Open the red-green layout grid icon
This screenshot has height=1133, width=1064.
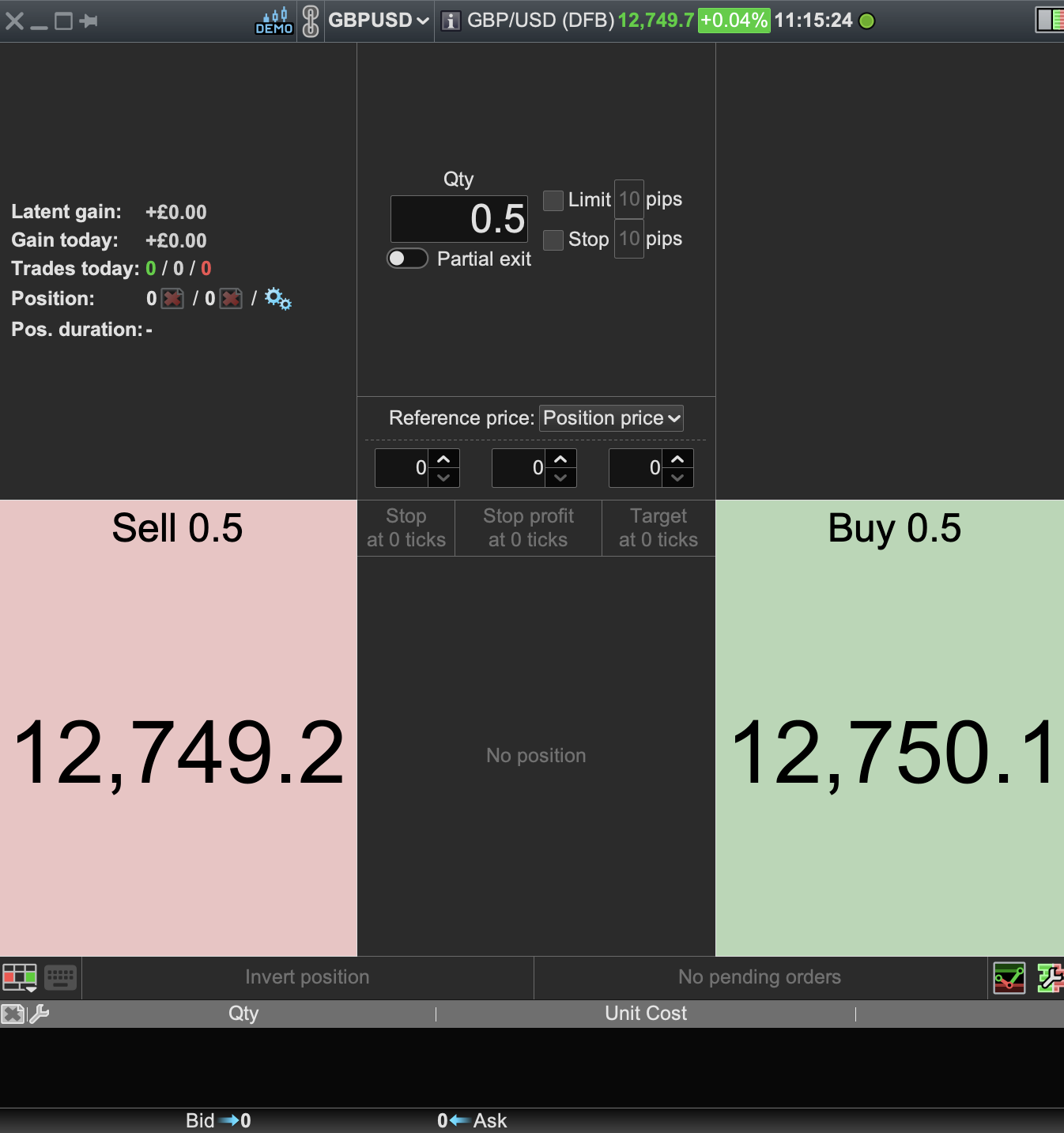point(20,977)
